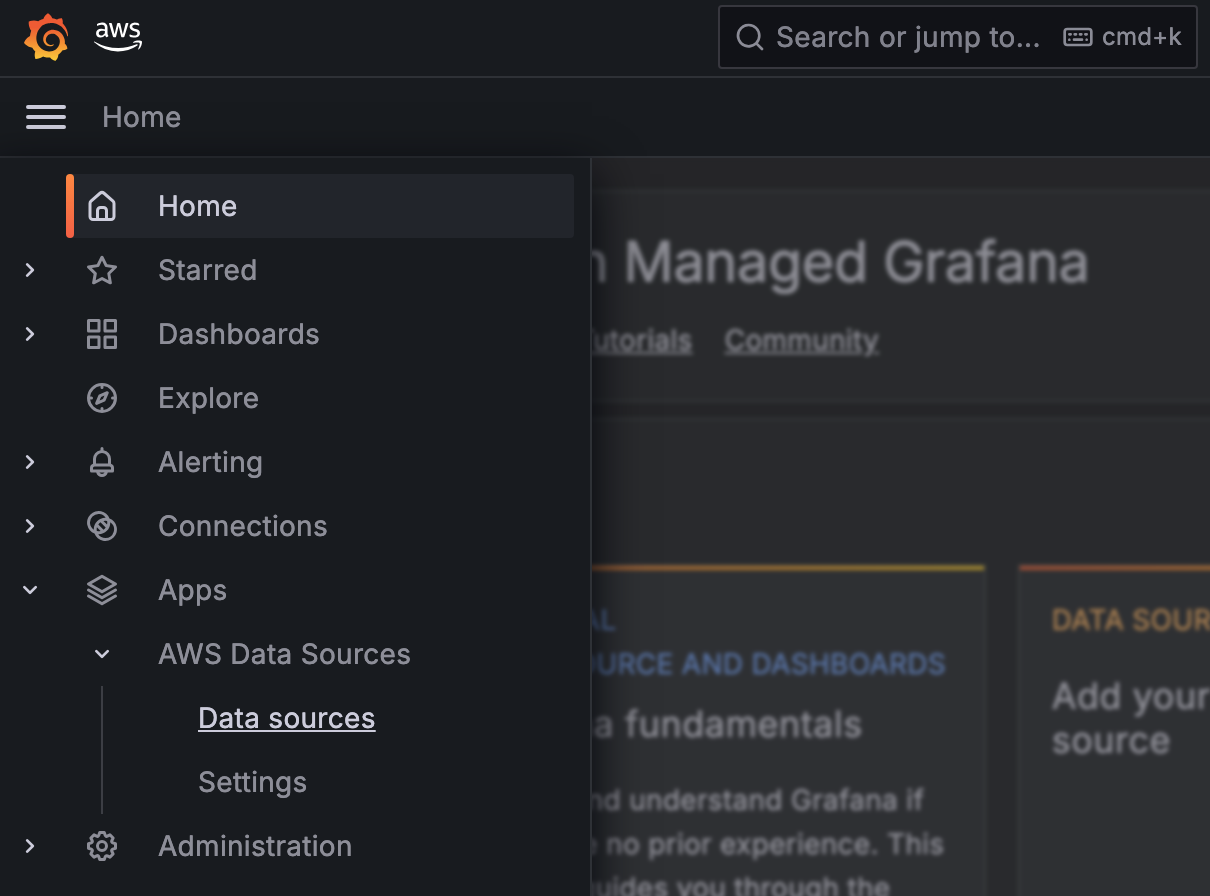Click the keyboard shortcut icon
This screenshot has width=1210, height=896.
1077,37
